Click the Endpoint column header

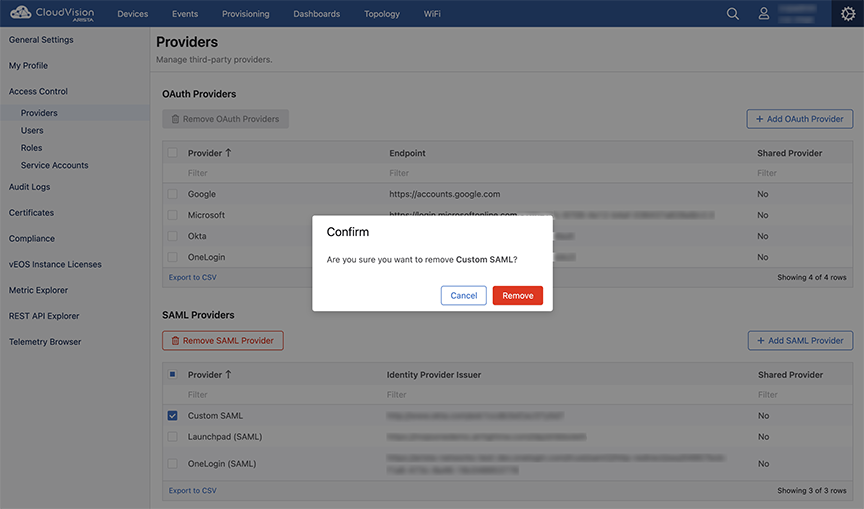pos(407,153)
